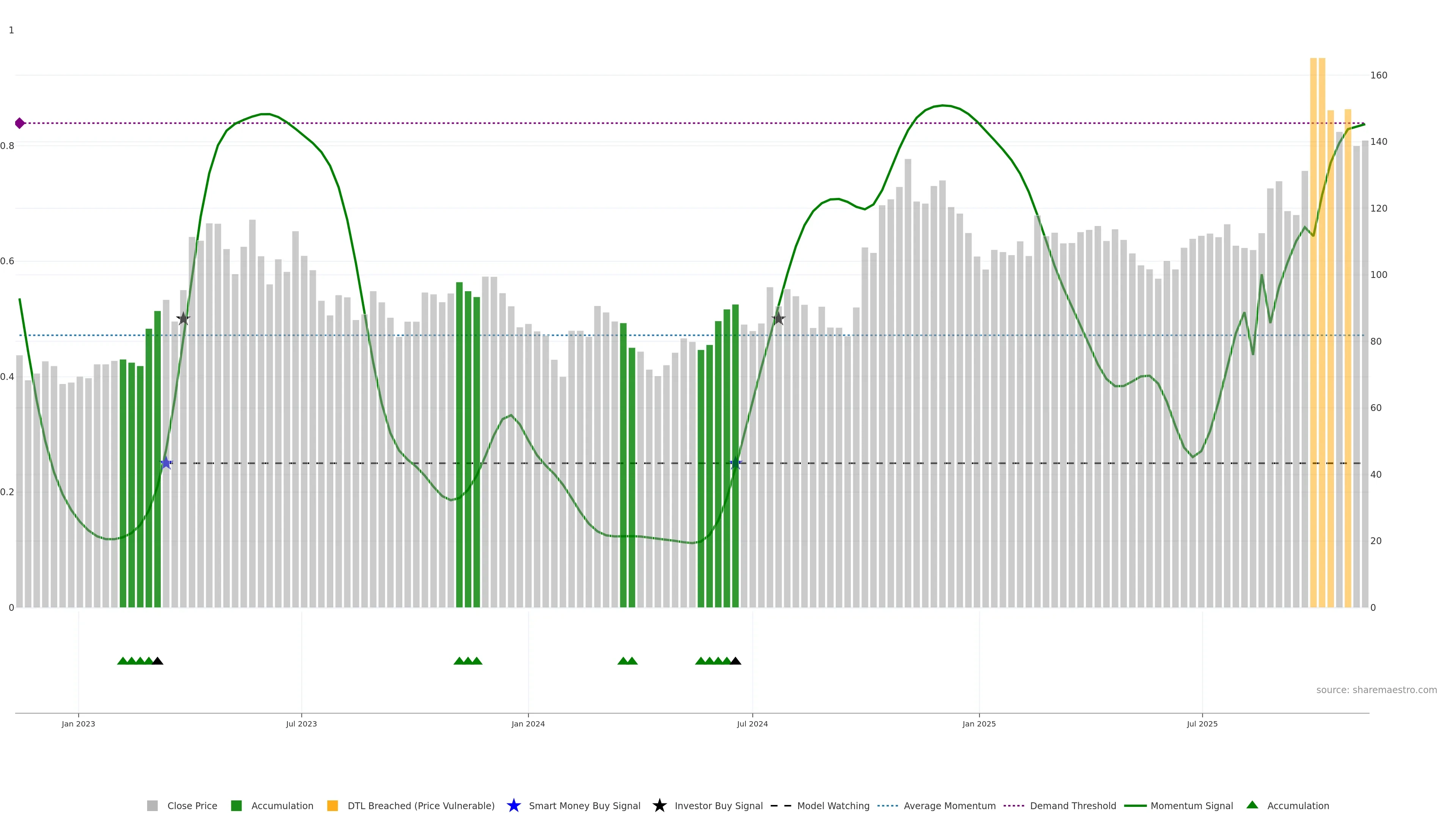Hide the Average Momentum legend entry

pos(949,806)
